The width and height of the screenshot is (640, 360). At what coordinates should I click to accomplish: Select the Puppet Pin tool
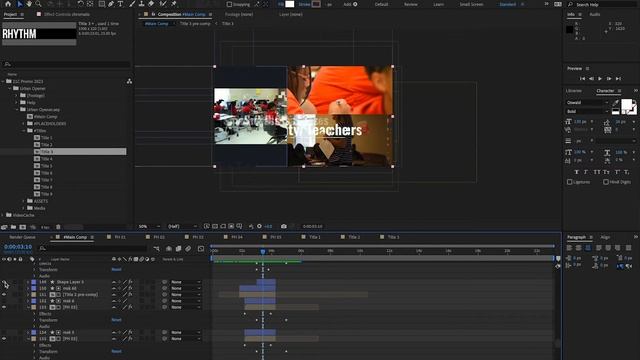pyautogui.click(x=174, y=4)
